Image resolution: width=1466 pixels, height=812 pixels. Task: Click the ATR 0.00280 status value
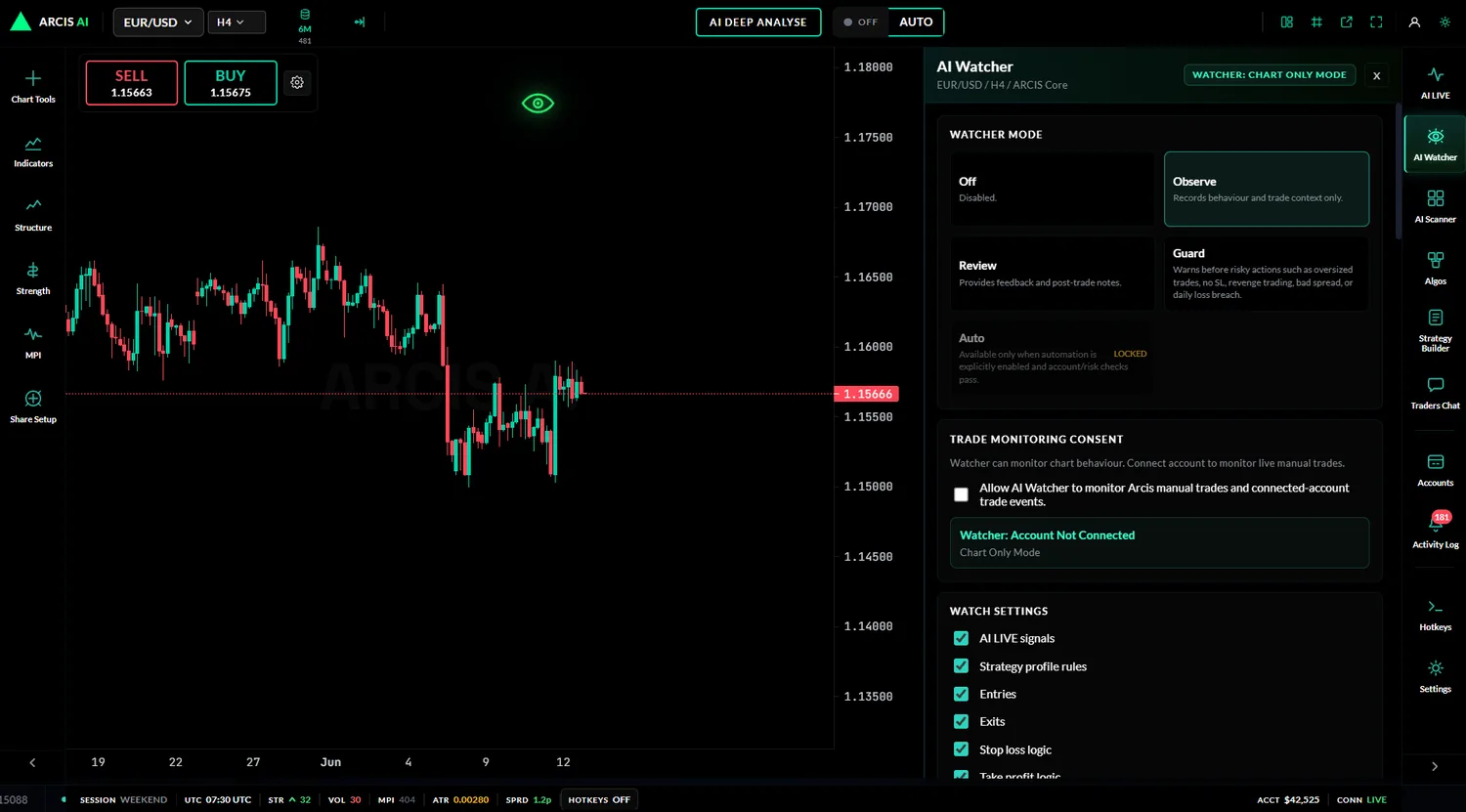[460, 799]
